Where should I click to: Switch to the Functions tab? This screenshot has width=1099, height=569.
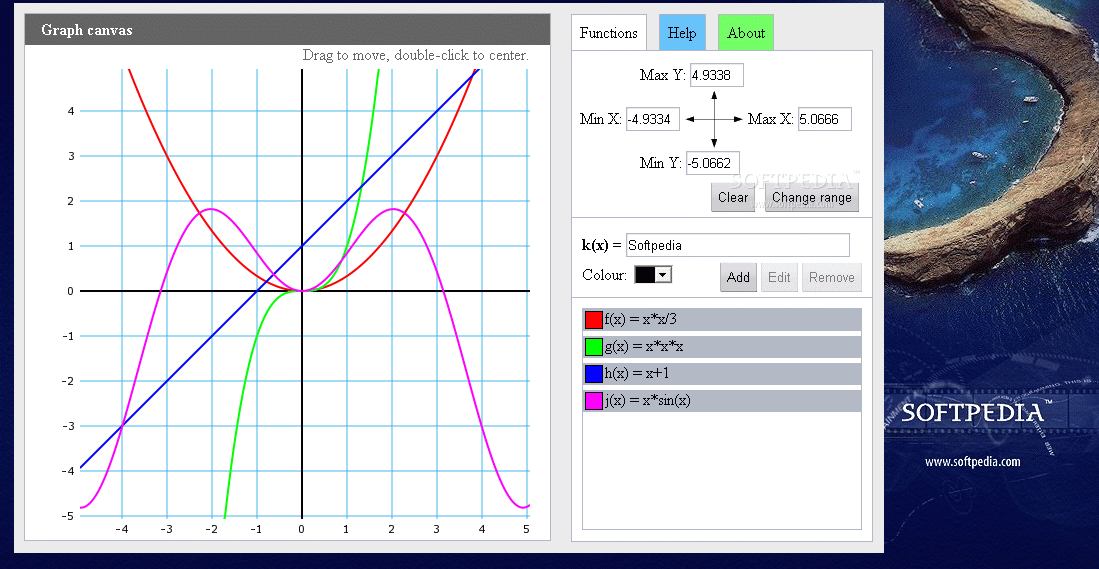pos(608,33)
